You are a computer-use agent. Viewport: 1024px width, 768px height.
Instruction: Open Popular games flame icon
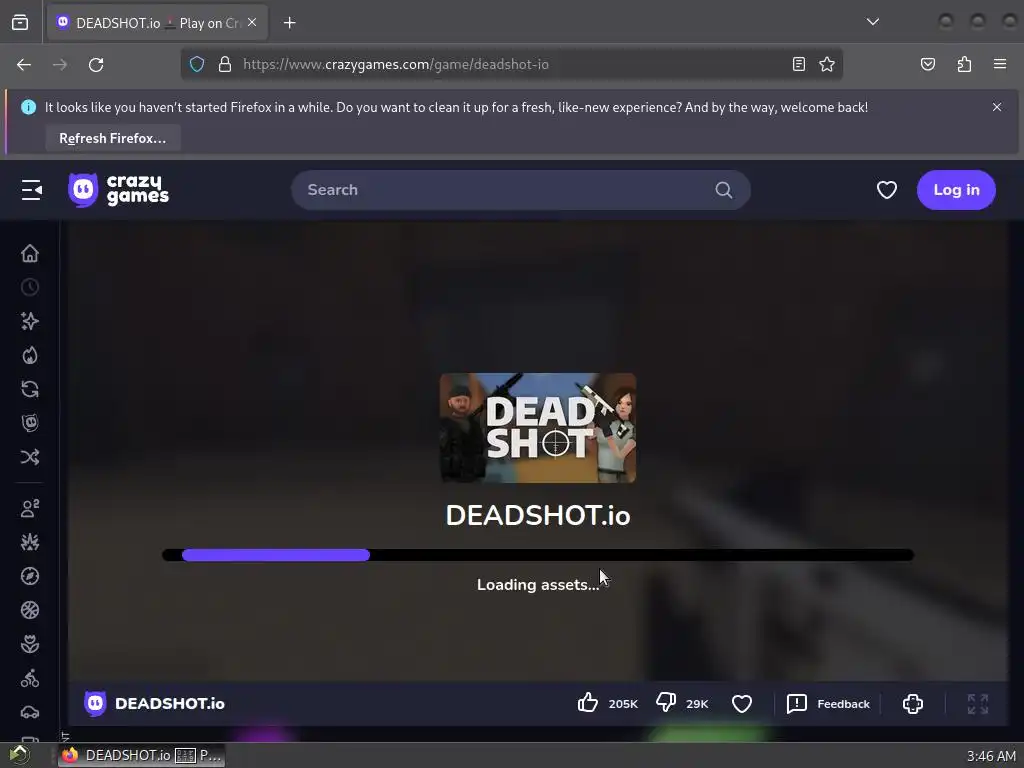point(30,355)
